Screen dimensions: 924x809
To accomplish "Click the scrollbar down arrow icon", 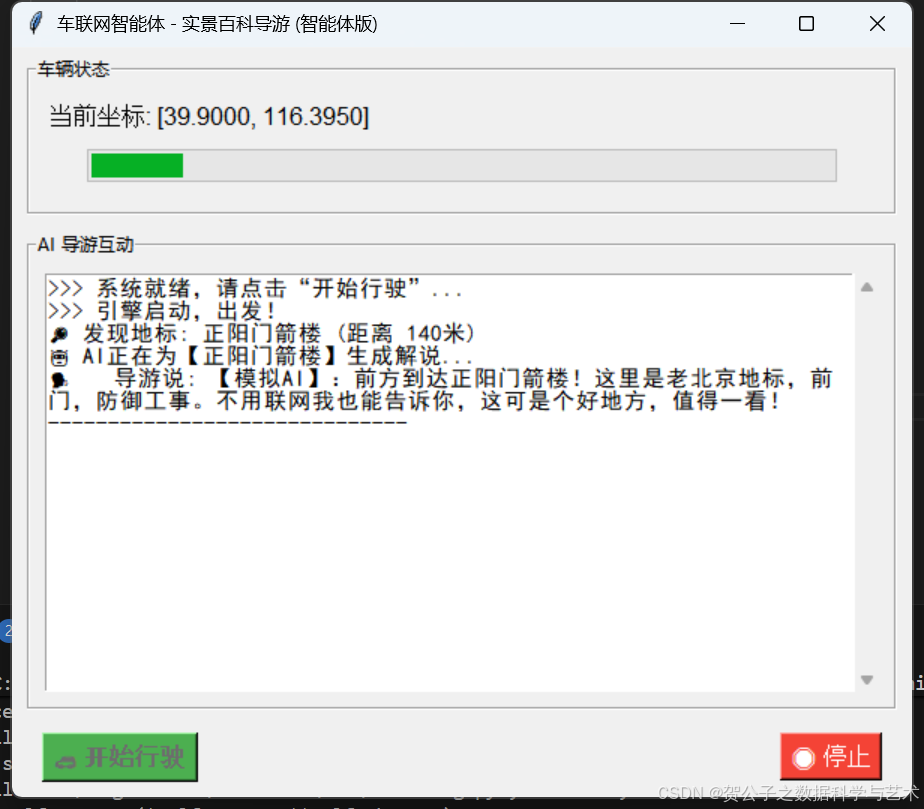I will [866, 679].
